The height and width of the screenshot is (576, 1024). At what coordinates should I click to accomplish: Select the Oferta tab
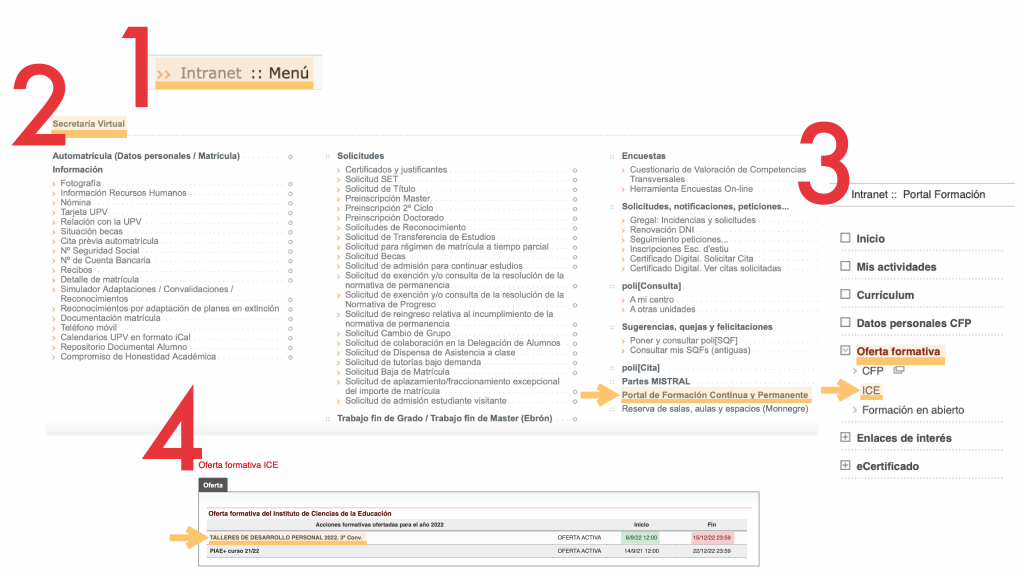click(x=213, y=485)
